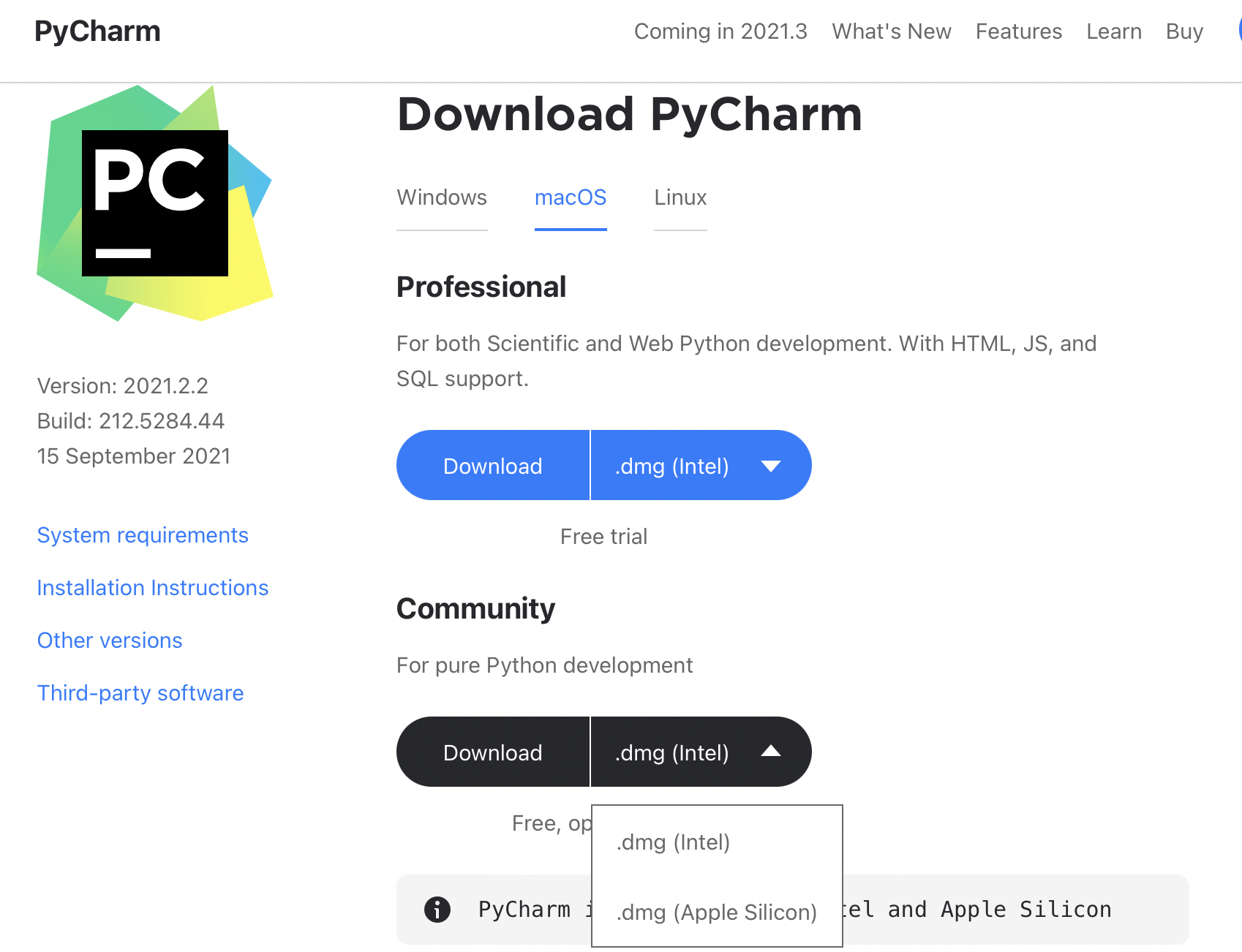The image size is (1242, 952).
Task: Expand Professional .dmg (Intel) installer dropdown
Action: [701, 466]
